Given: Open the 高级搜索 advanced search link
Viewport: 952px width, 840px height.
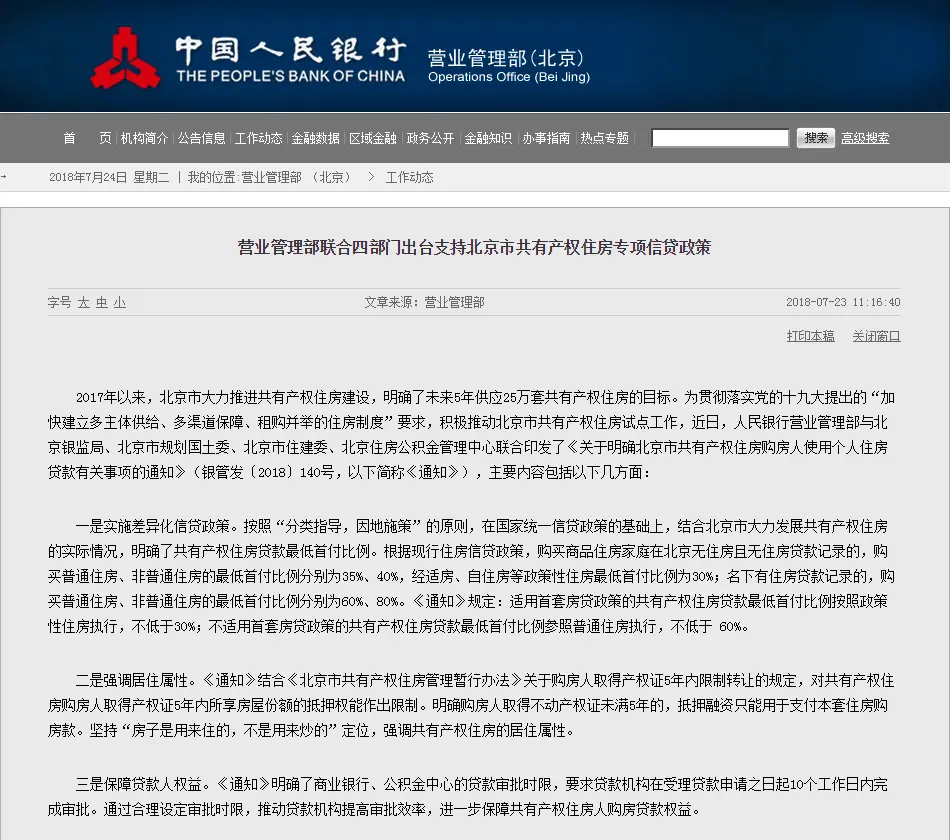Looking at the screenshot, I should (x=865, y=138).
